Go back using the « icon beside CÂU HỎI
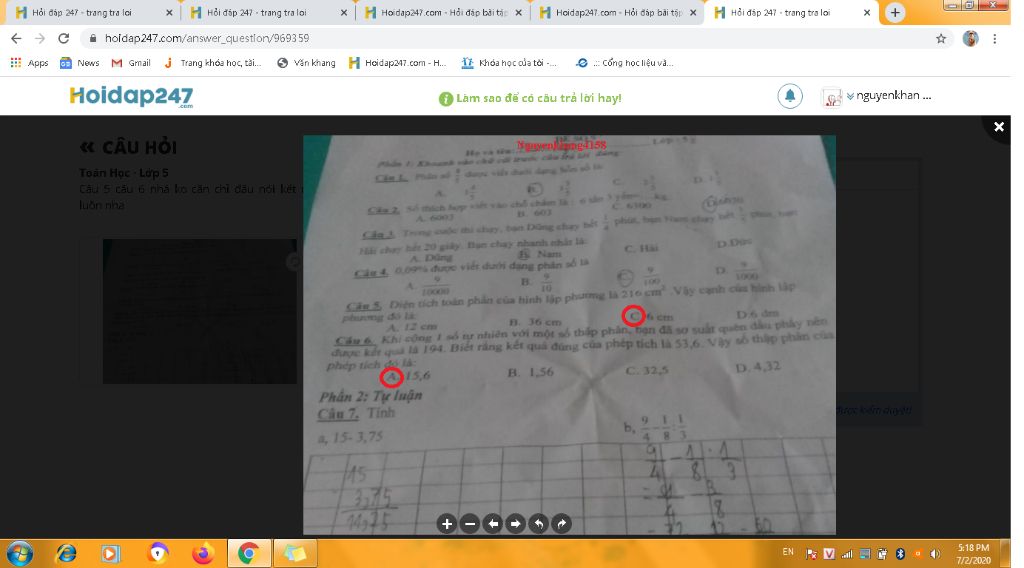The image size is (1024, 568). [87, 148]
